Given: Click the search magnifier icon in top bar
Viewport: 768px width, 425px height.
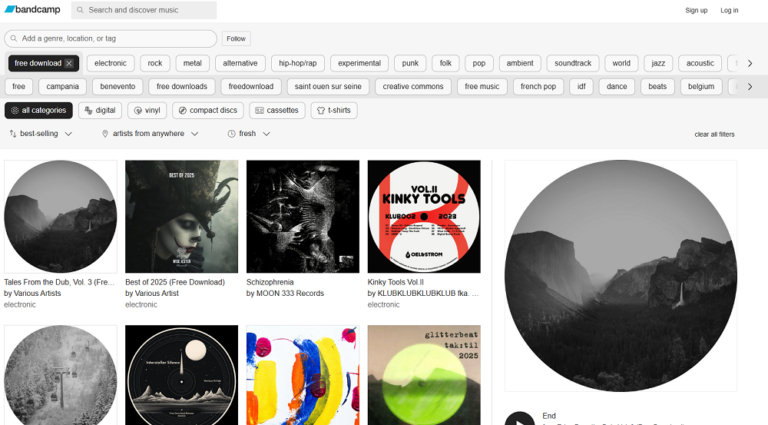Looking at the screenshot, I should 80,10.
